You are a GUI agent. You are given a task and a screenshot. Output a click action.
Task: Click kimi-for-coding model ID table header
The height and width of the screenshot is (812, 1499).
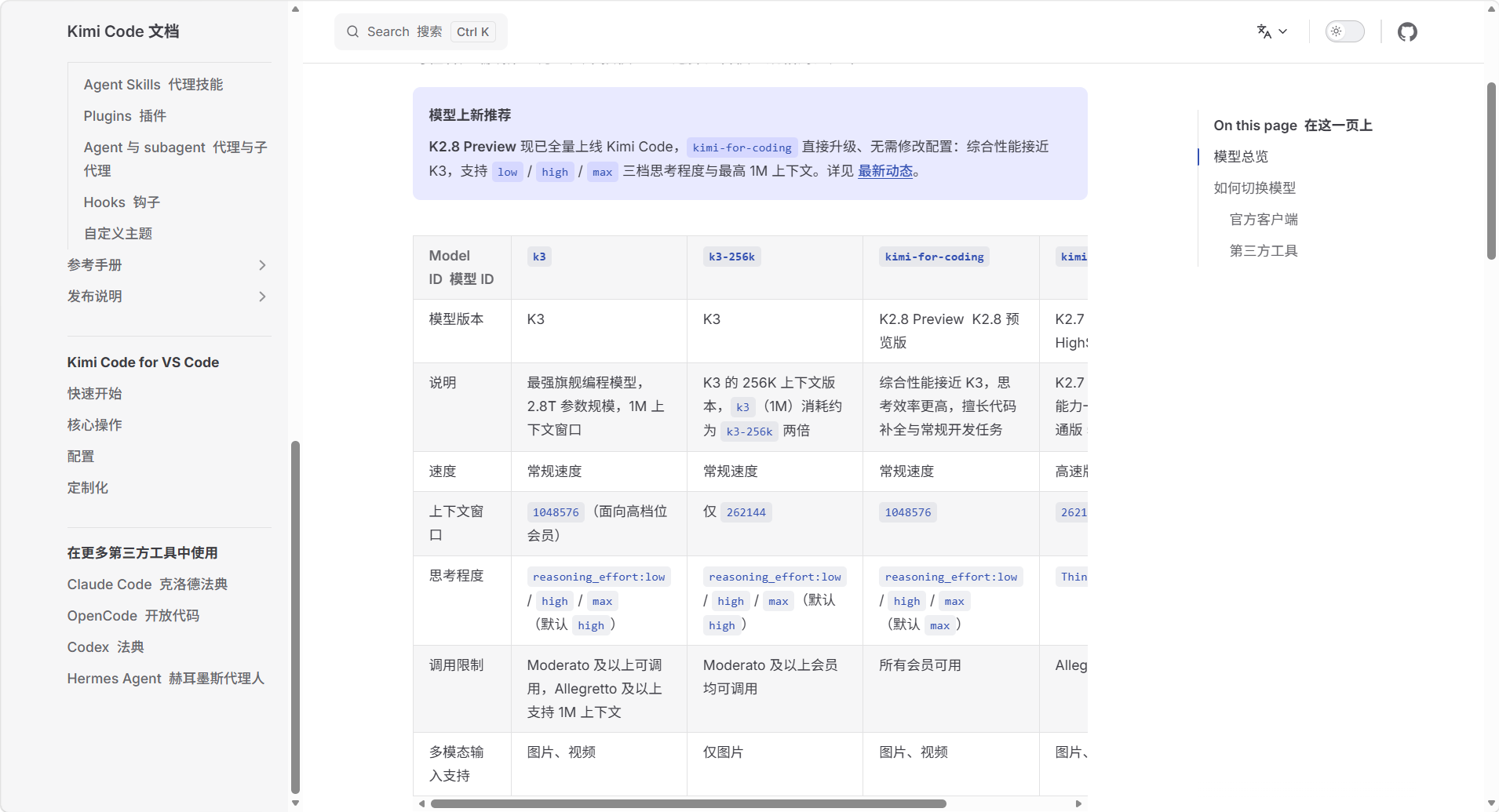(x=934, y=257)
